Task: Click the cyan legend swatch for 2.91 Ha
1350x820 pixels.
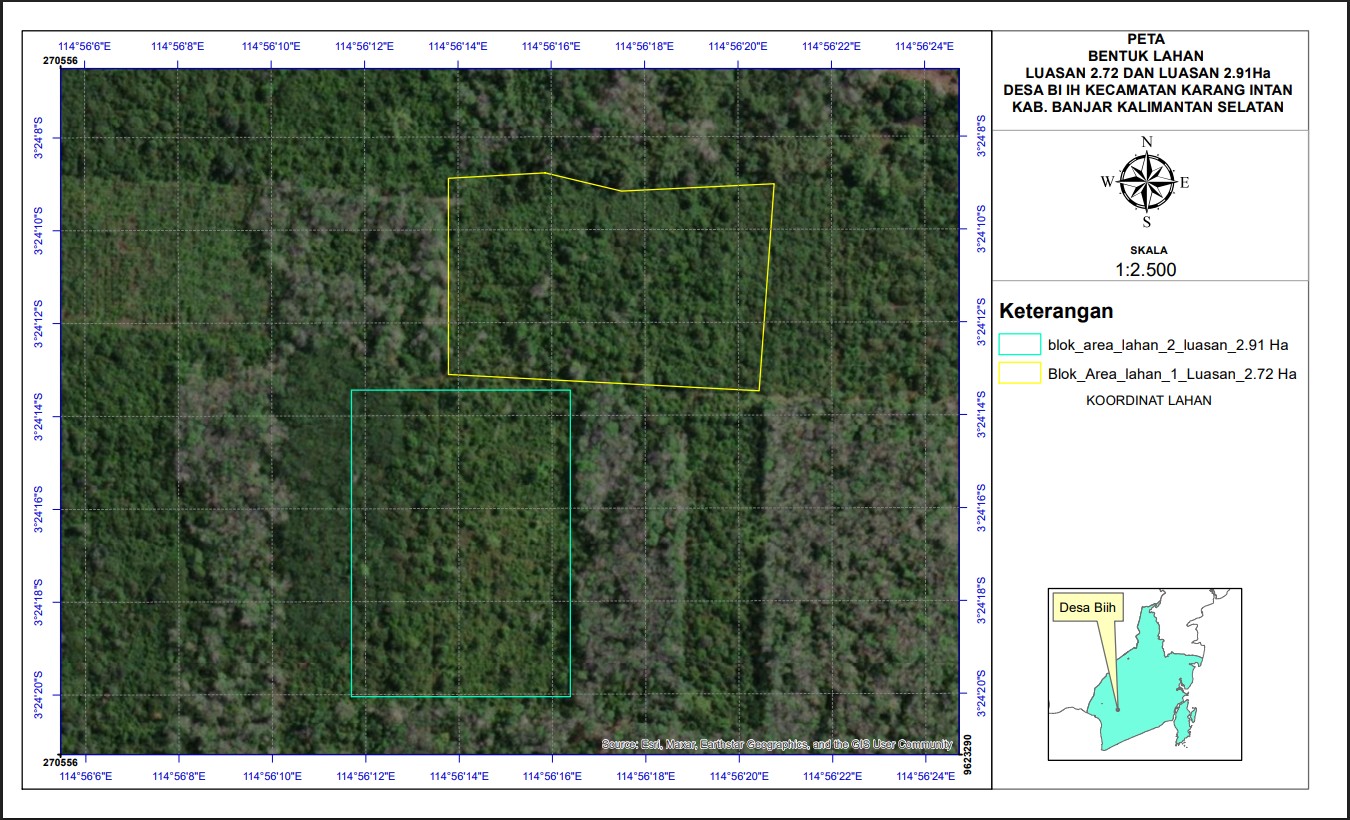Action: (1018, 345)
